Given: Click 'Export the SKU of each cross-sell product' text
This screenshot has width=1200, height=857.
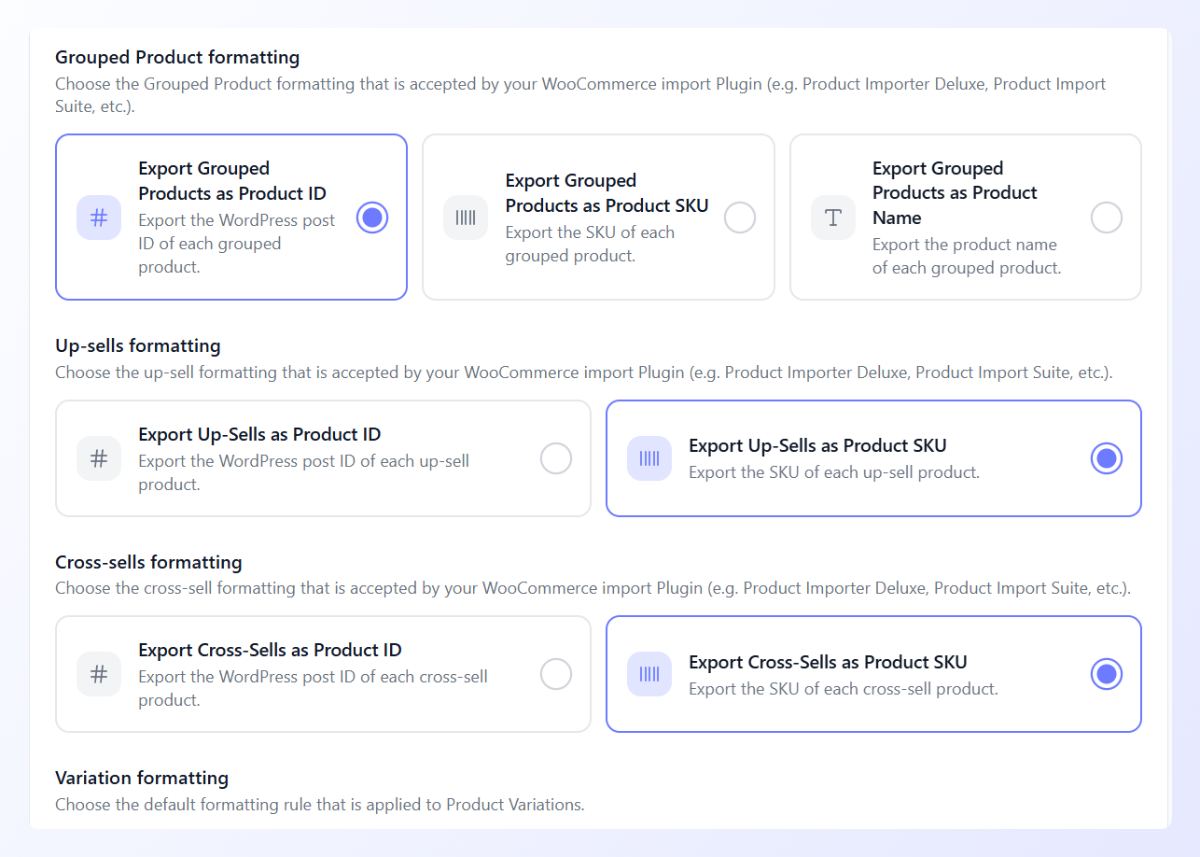Looking at the screenshot, I should coord(843,689).
